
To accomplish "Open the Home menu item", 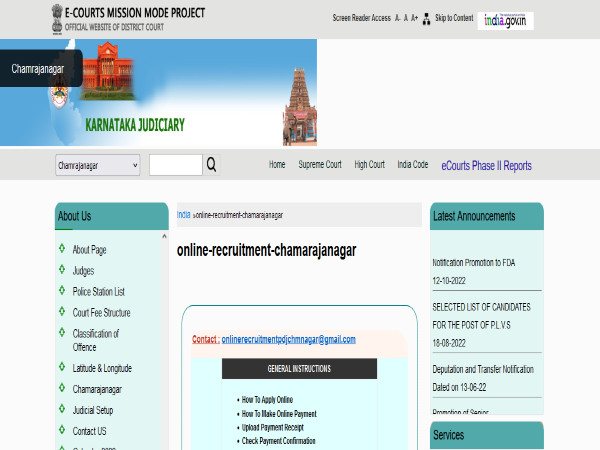I will pos(277,165).
